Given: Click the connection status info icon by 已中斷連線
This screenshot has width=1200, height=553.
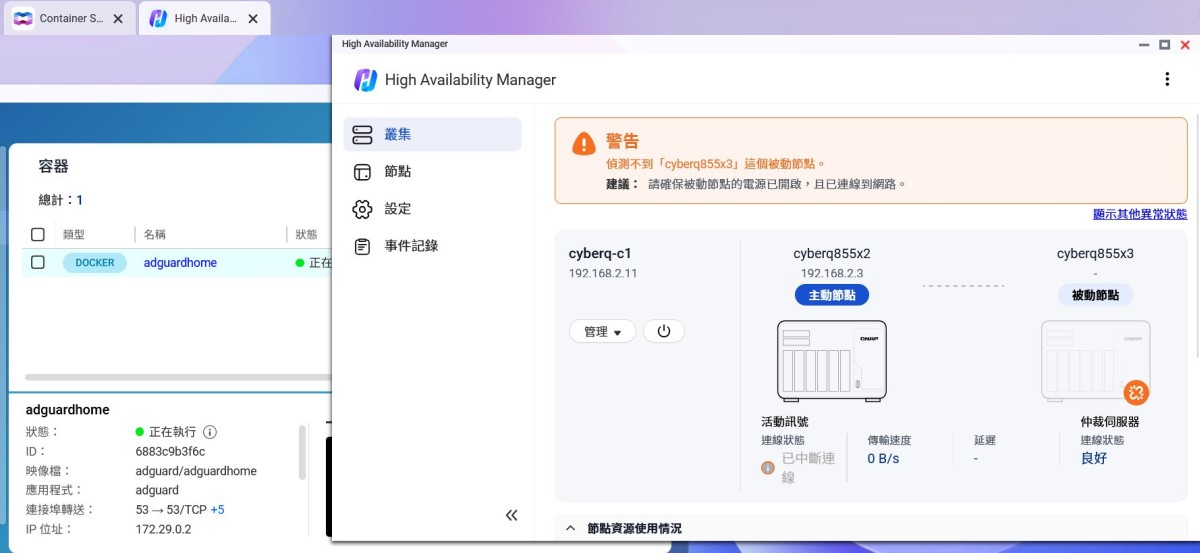Looking at the screenshot, I should pyautogui.click(x=768, y=467).
